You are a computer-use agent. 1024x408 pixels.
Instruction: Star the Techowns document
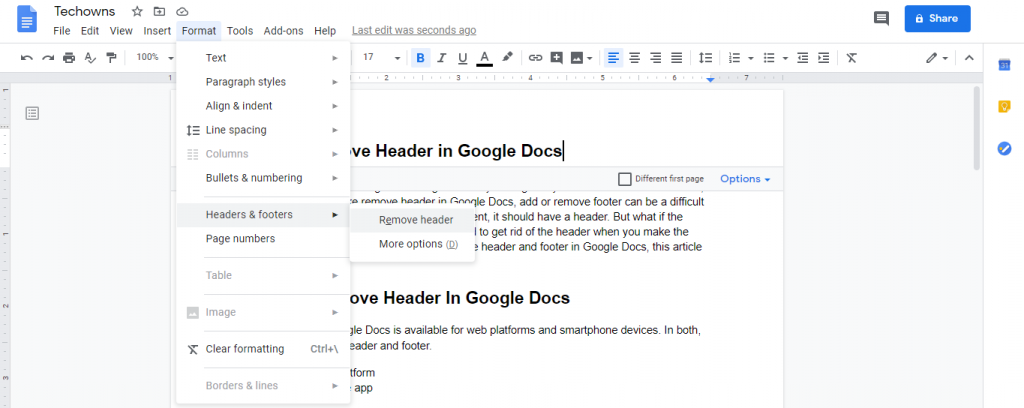pos(137,11)
